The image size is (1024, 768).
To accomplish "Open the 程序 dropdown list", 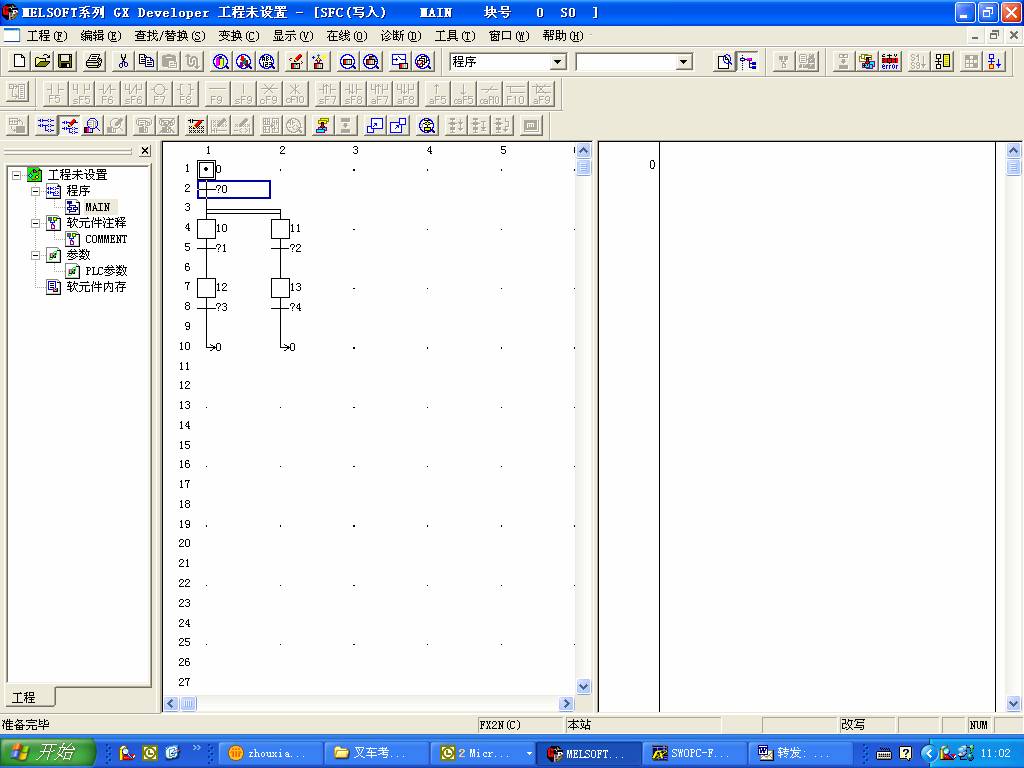I will [x=557, y=61].
